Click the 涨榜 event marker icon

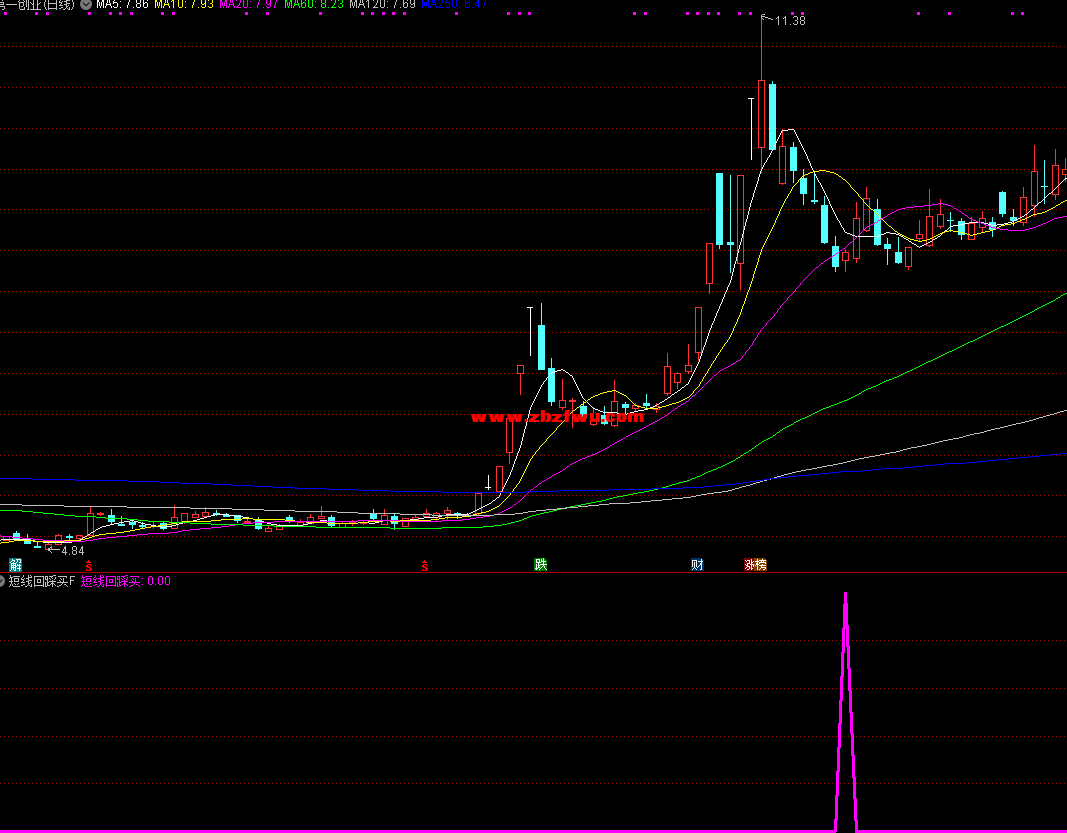coord(755,564)
